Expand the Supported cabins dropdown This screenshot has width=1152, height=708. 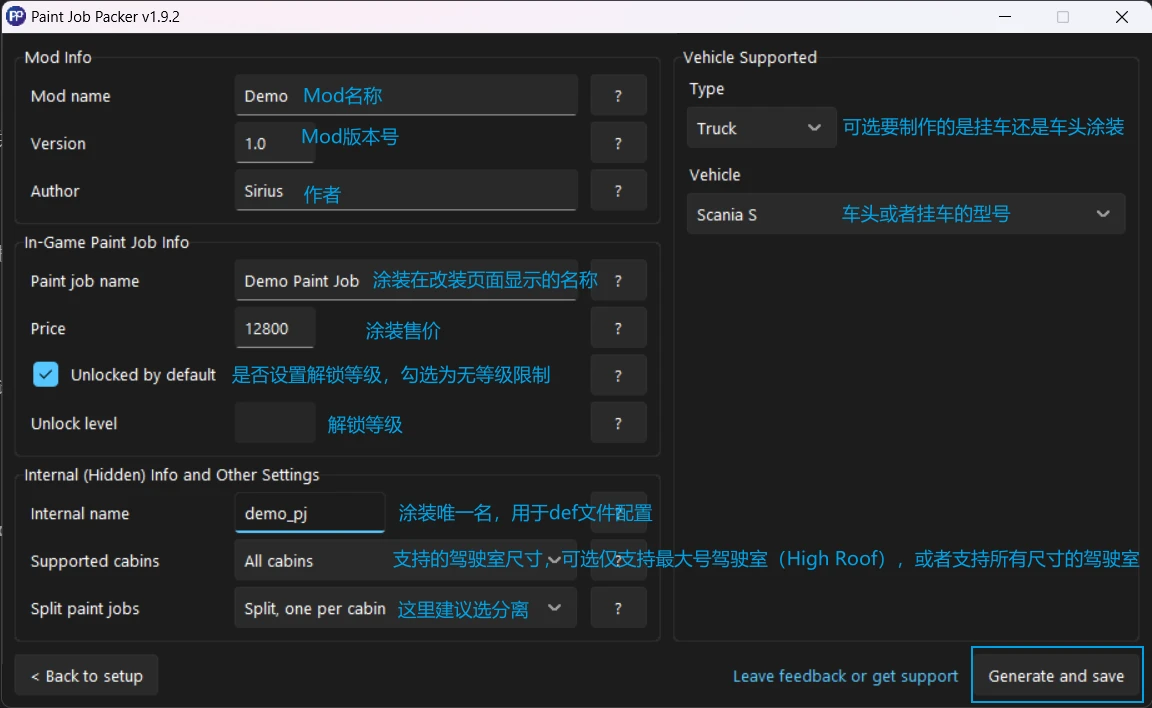(406, 560)
